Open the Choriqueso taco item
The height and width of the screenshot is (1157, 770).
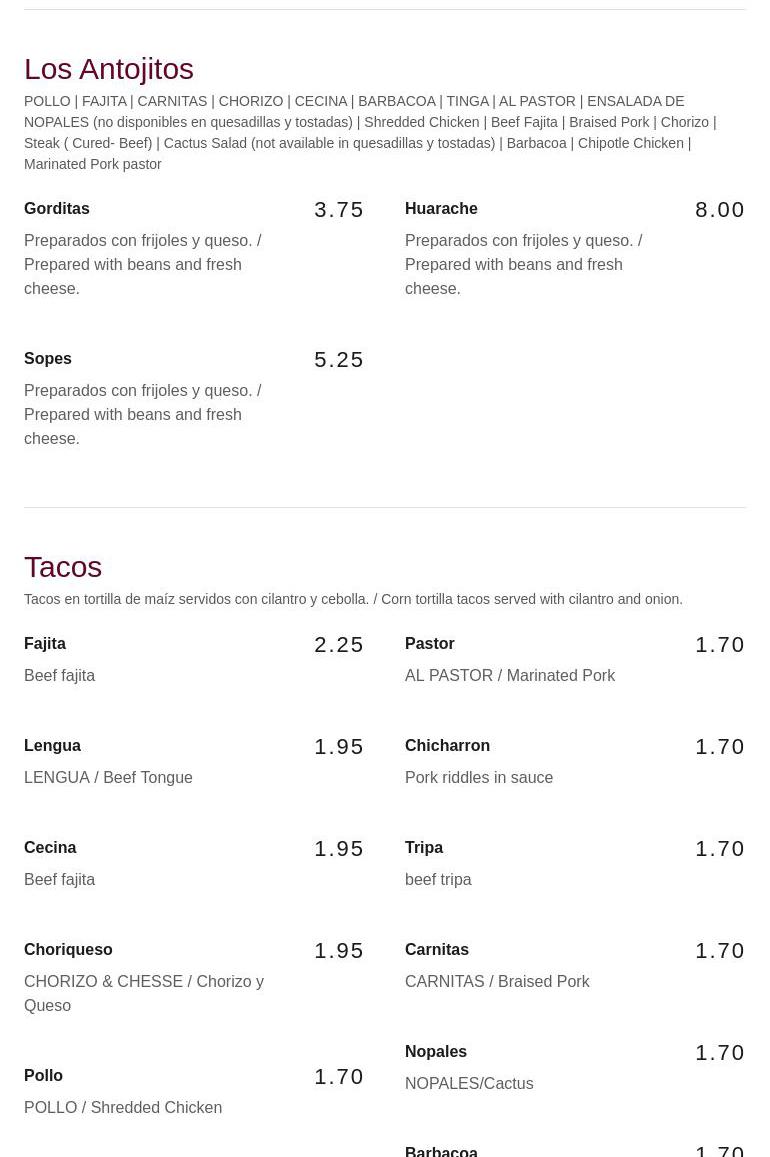point(68,950)
